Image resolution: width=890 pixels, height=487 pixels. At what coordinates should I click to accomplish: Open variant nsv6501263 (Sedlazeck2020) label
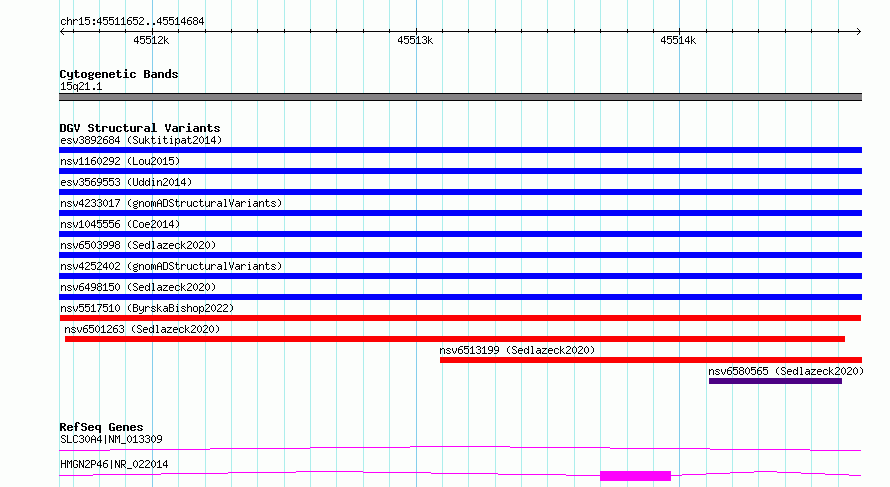click(x=142, y=329)
